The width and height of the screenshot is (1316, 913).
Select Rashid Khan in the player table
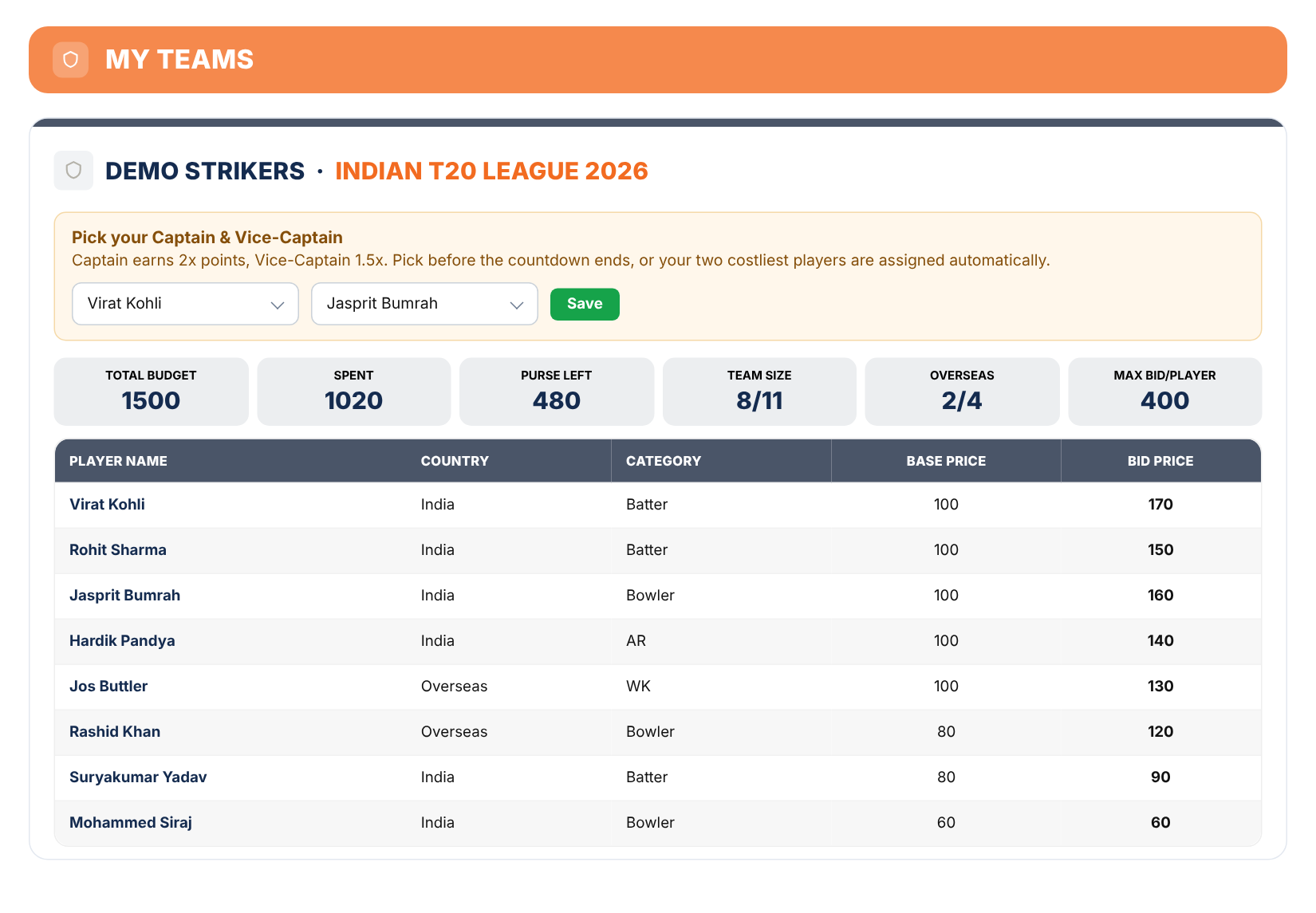115,731
